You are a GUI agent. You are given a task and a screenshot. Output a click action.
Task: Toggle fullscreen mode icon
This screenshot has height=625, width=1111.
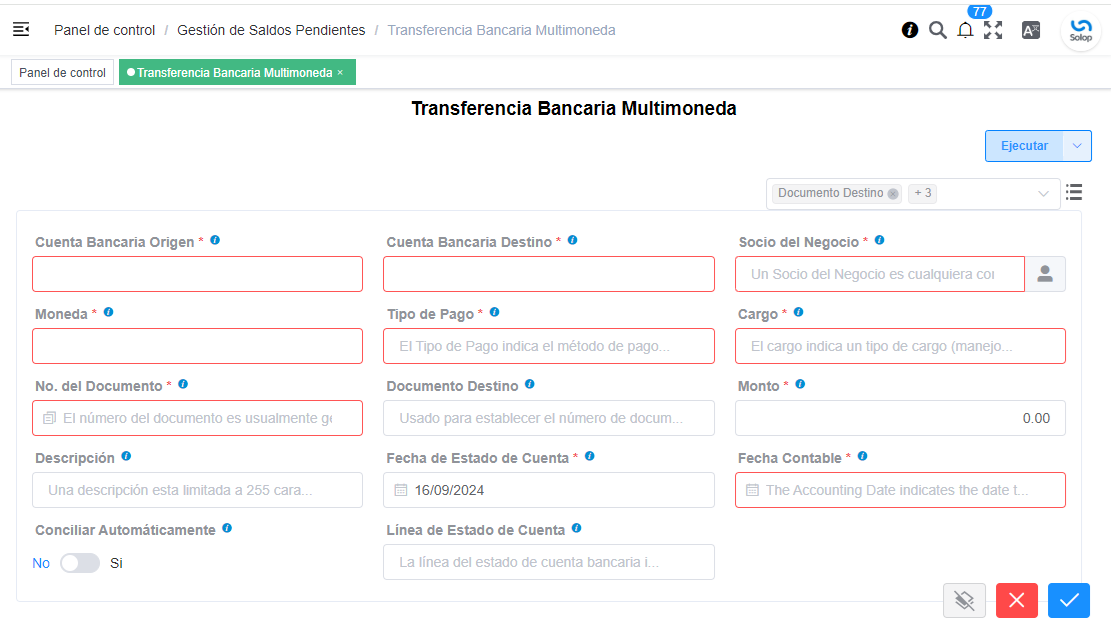(x=993, y=30)
